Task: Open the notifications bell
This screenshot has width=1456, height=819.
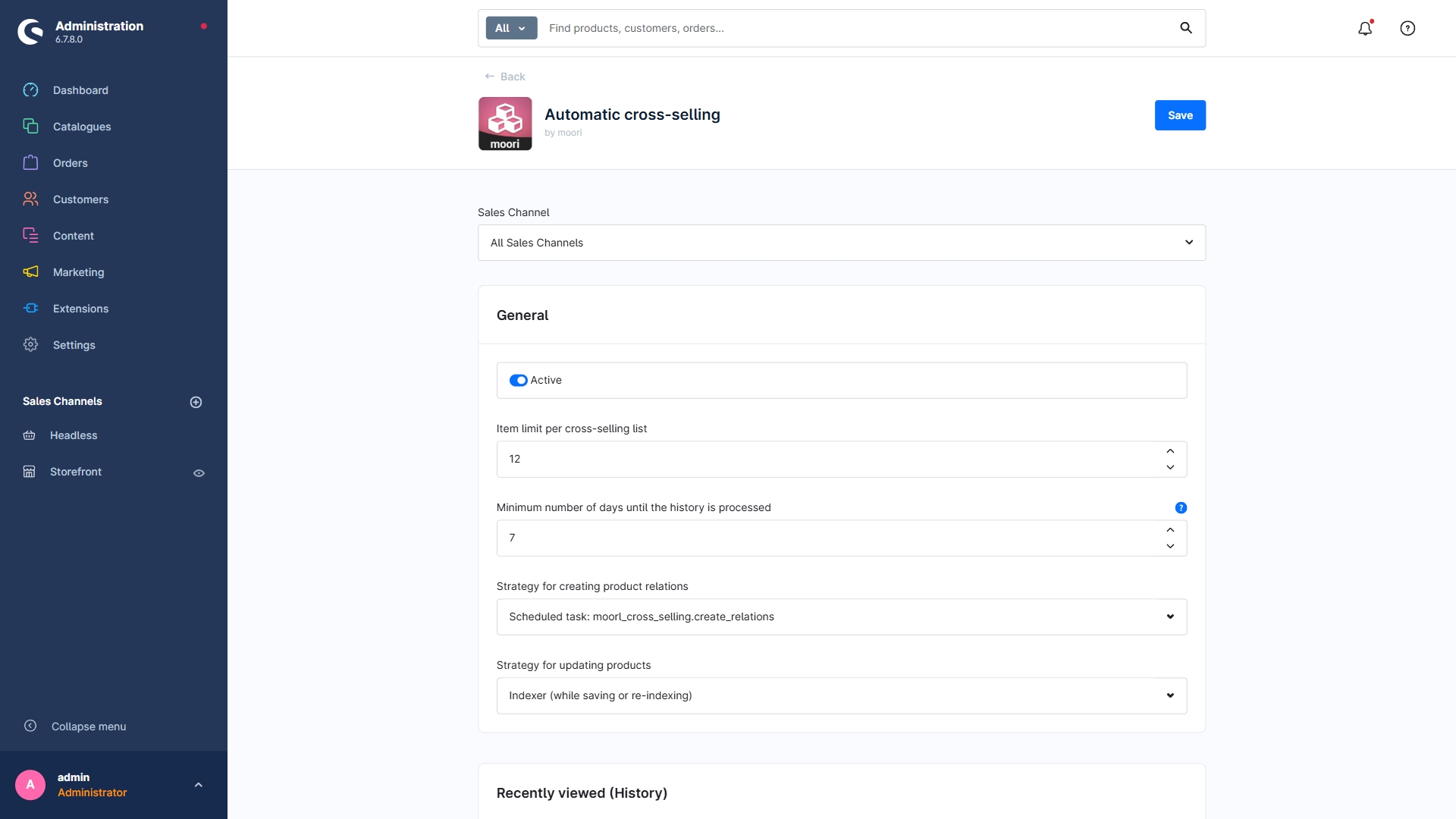Action: pos(1365,28)
